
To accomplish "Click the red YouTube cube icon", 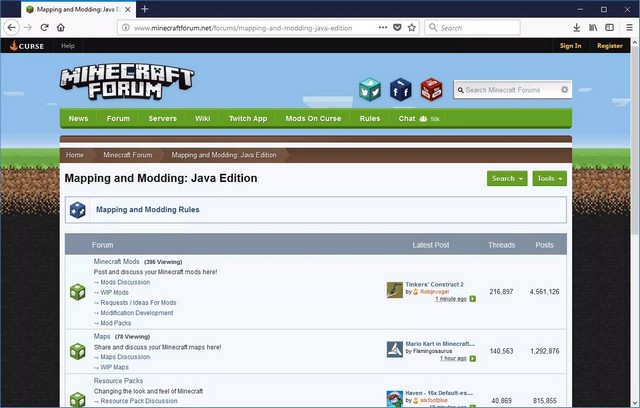I will [431, 90].
